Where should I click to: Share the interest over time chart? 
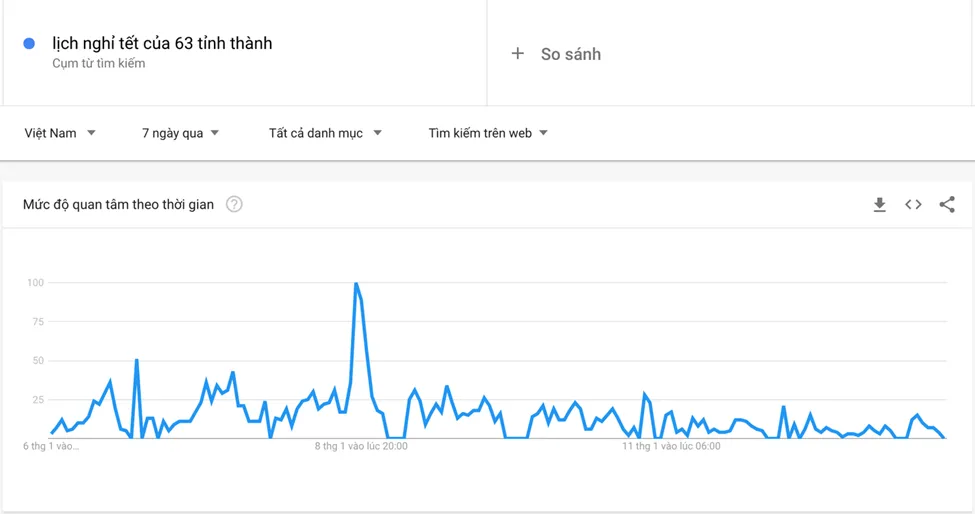[x=947, y=205]
